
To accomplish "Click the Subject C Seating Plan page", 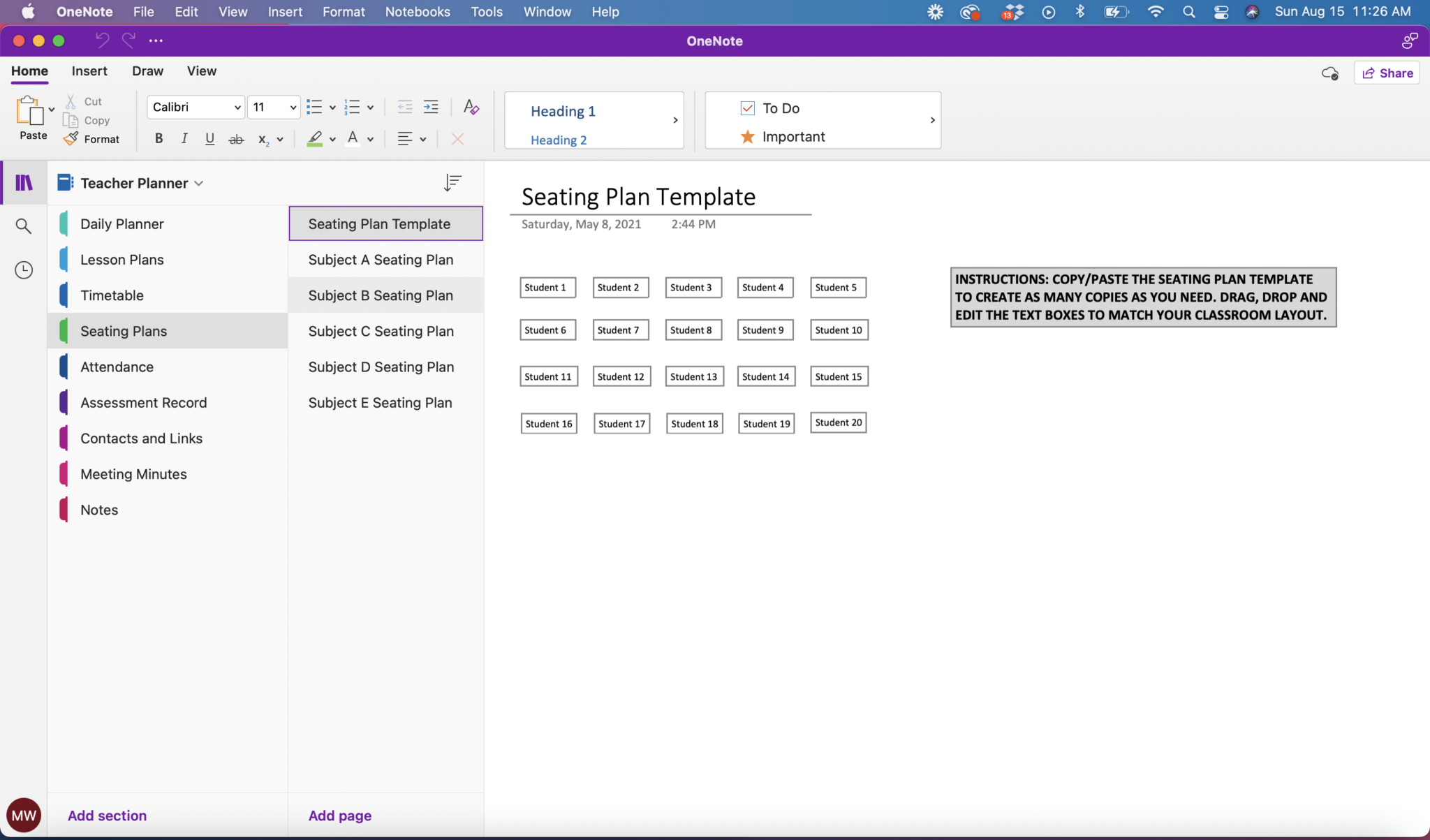I will (381, 331).
